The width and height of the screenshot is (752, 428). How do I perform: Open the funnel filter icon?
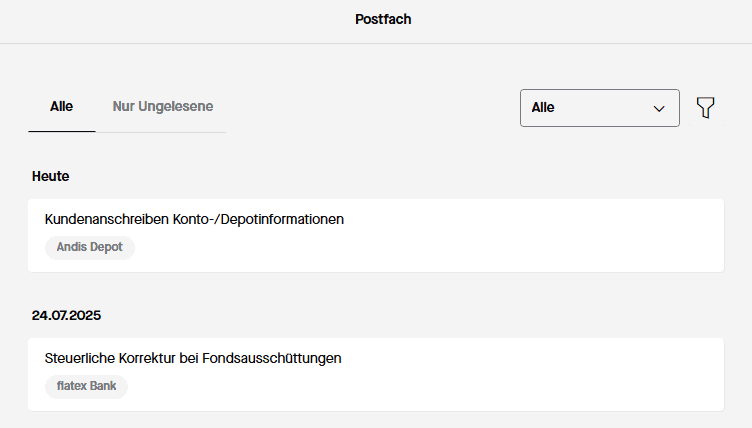(x=706, y=108)
